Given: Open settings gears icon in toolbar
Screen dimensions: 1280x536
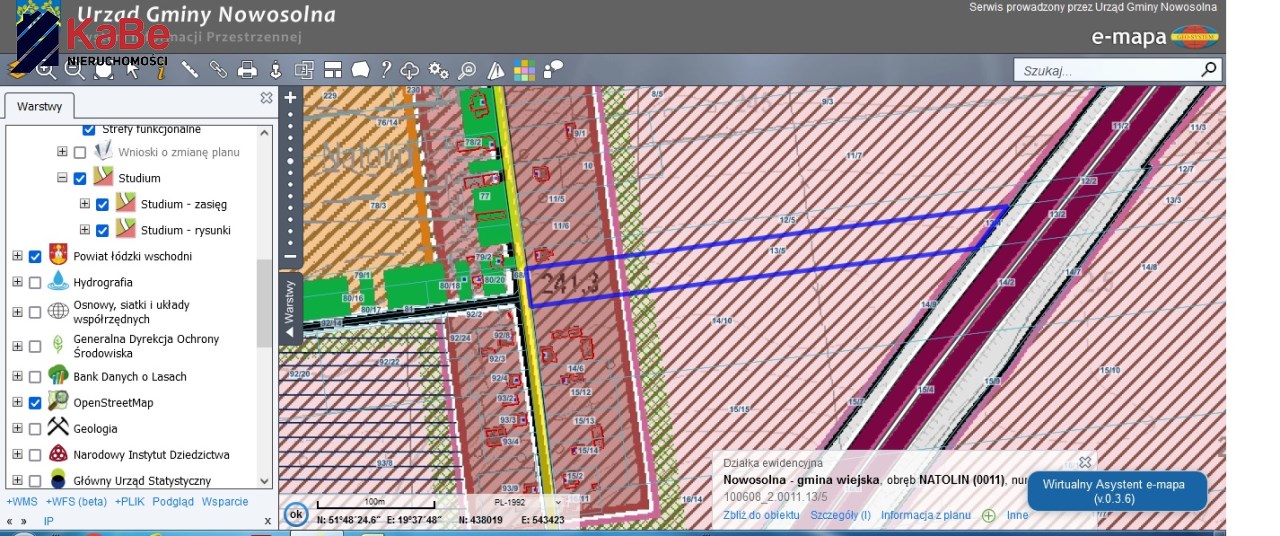Looking at the screenshot, I should pyautogui.click(x=438, y=70).
